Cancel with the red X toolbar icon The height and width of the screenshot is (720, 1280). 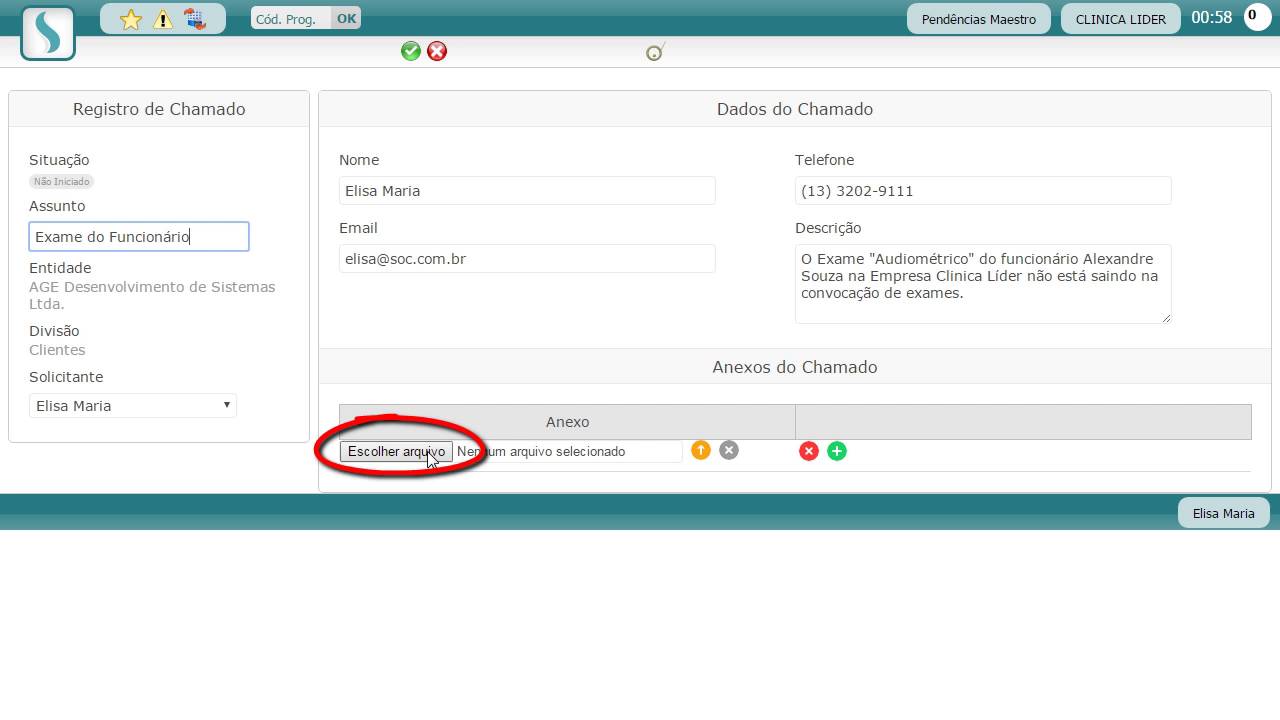pyautogui.click(x=437, y=51)
